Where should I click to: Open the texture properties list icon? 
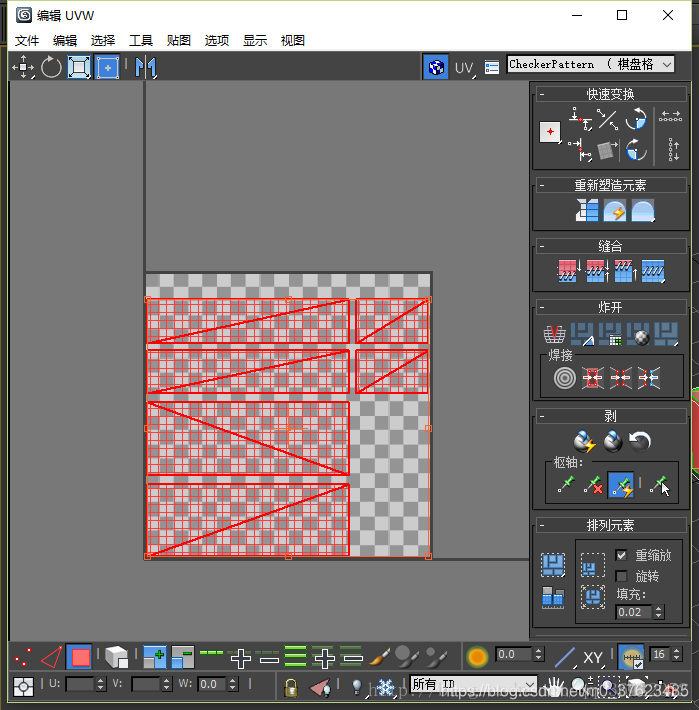(x=492, y=67)
